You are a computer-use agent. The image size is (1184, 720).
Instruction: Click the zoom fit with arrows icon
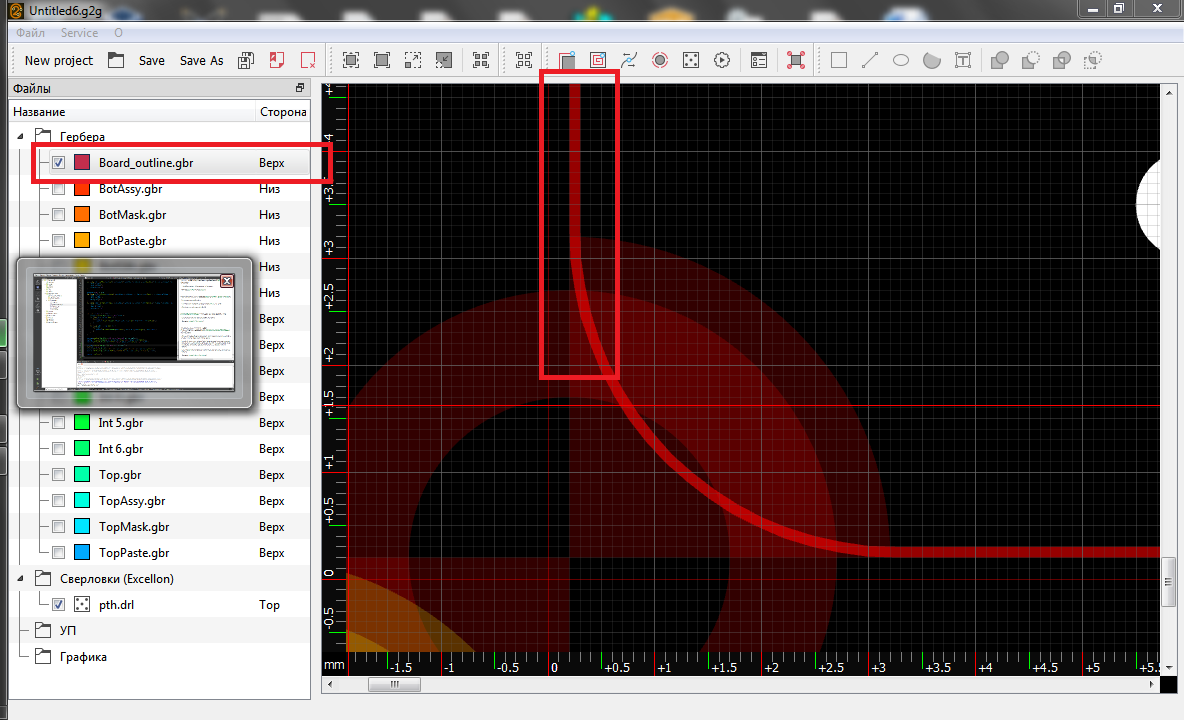pos(351,60)
